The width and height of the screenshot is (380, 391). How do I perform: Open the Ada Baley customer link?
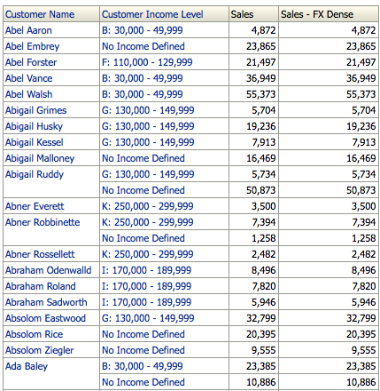[x=26, y=366]
